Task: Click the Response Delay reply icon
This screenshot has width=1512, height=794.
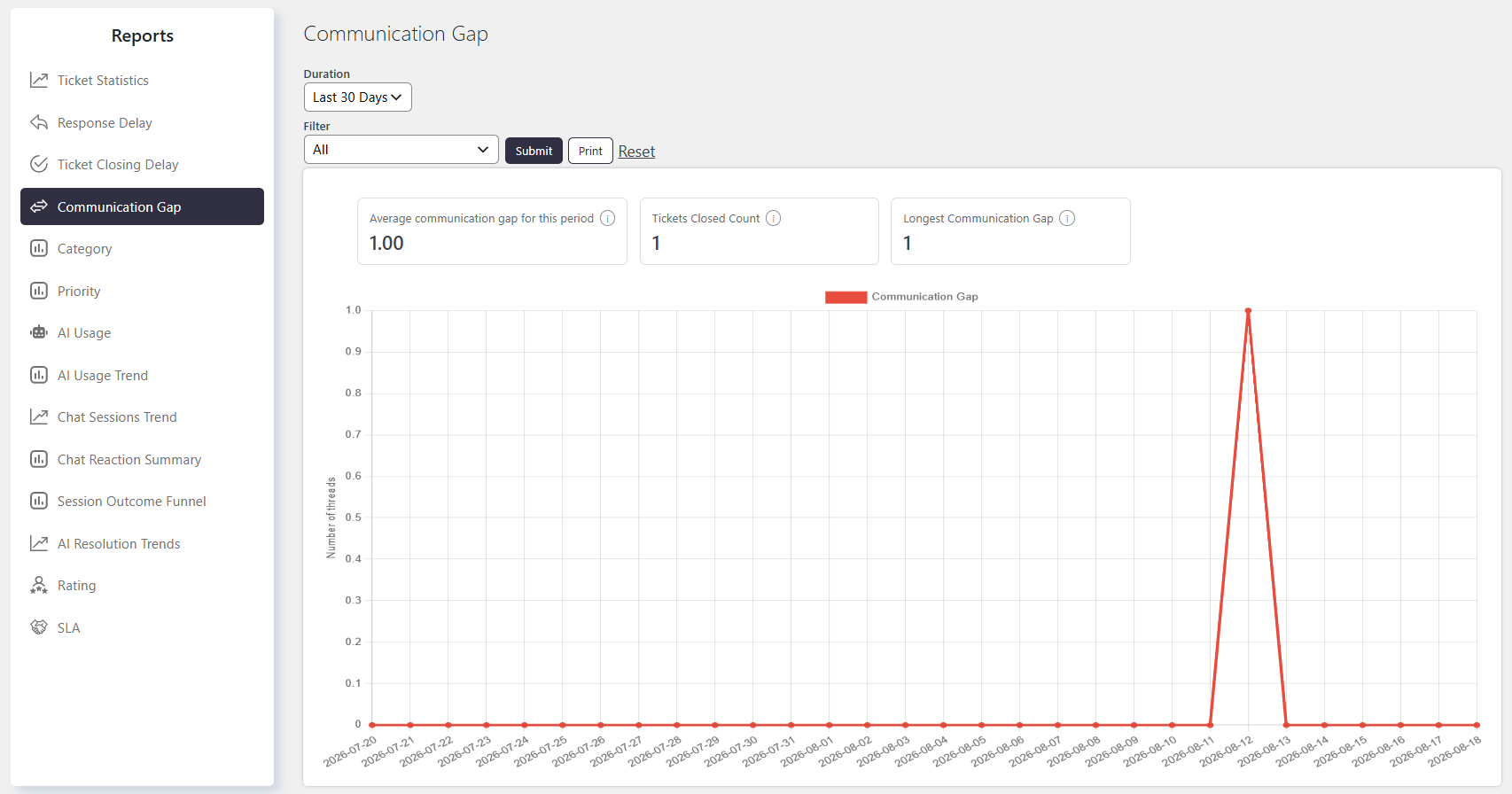Action: (x=39, y=122)
